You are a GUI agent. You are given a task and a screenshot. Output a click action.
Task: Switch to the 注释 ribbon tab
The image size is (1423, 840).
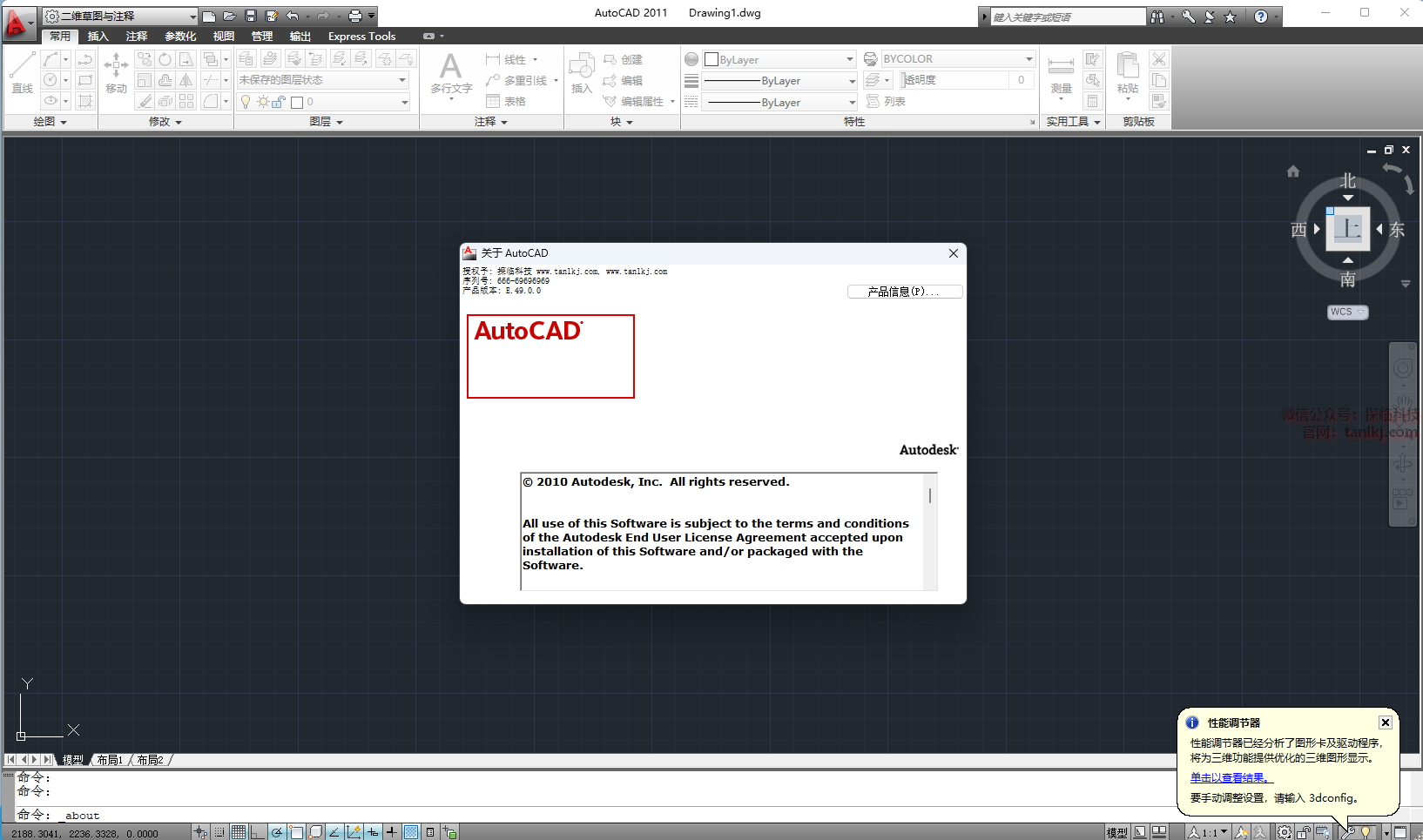tap(137, 36)
